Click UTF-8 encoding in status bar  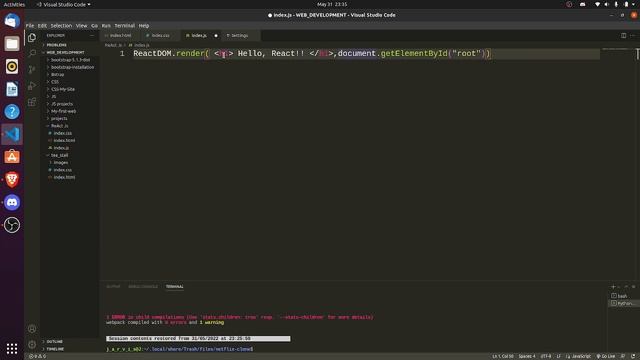click(546, 356)
